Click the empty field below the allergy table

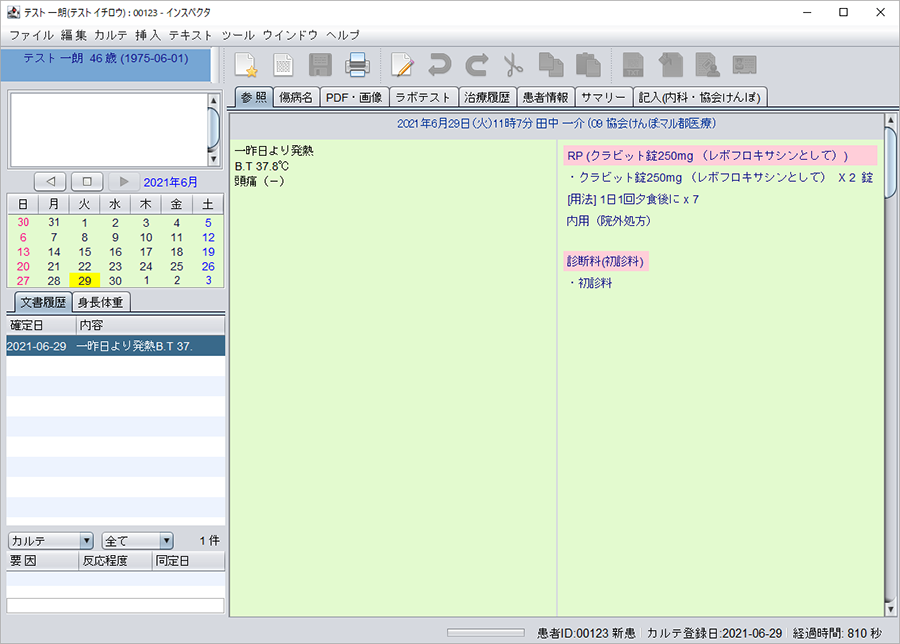click(115, 605)
